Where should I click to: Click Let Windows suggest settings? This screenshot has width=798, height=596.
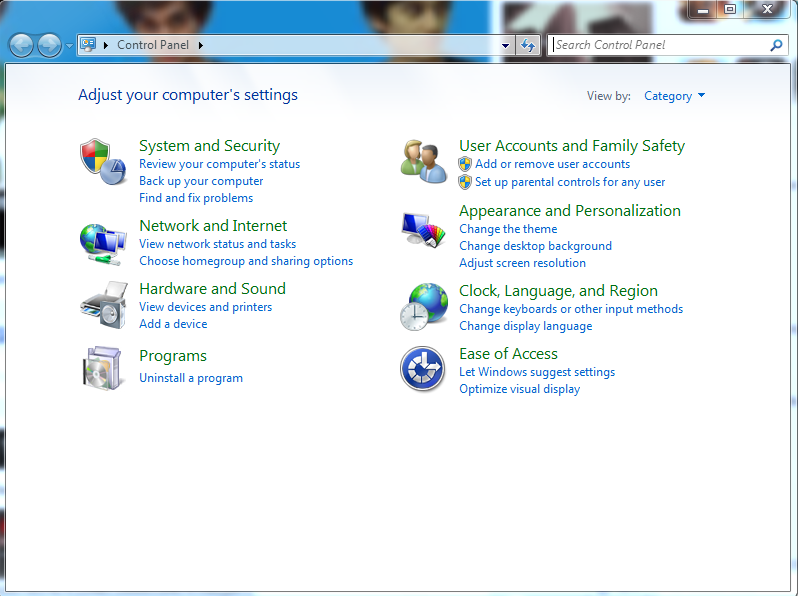pos(536,372)
